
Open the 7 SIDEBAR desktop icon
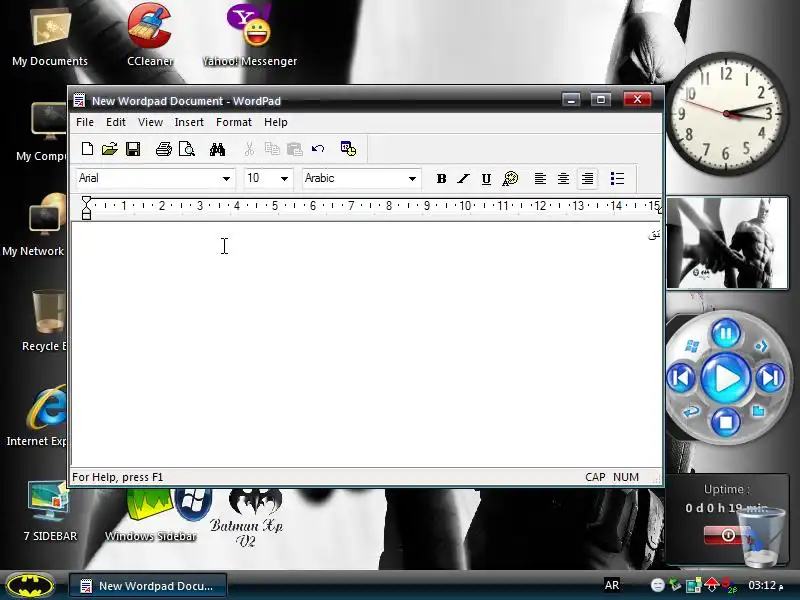[x=50, y=511]
